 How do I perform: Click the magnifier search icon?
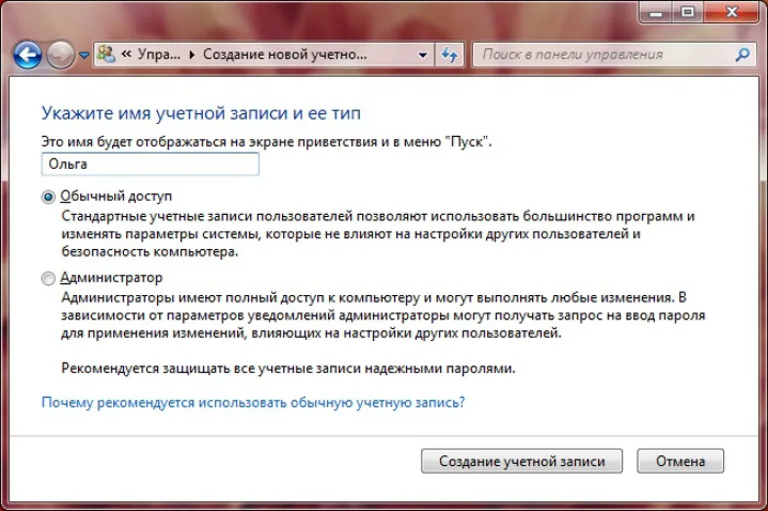coord(743,54)
